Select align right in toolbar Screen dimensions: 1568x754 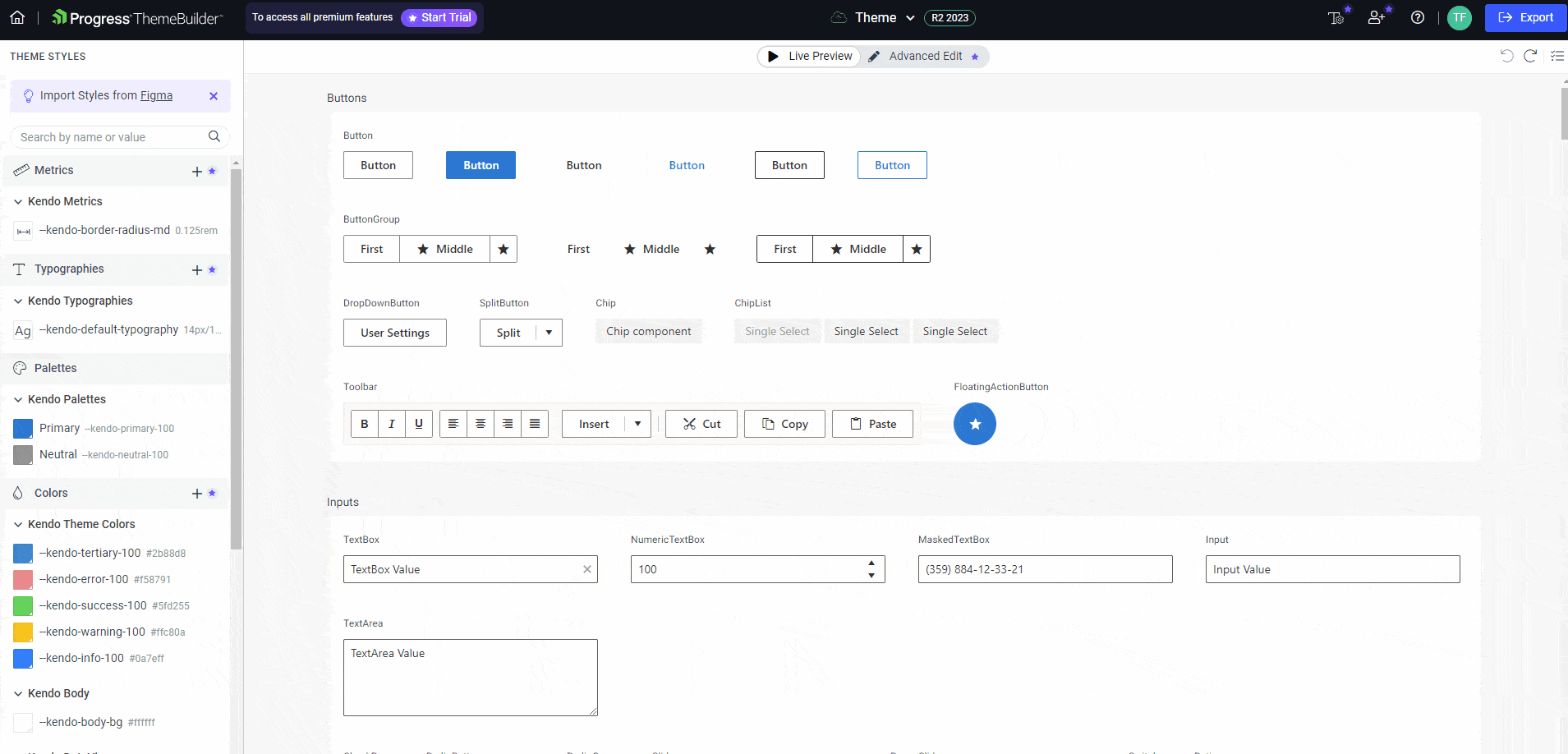coord(508,424)
